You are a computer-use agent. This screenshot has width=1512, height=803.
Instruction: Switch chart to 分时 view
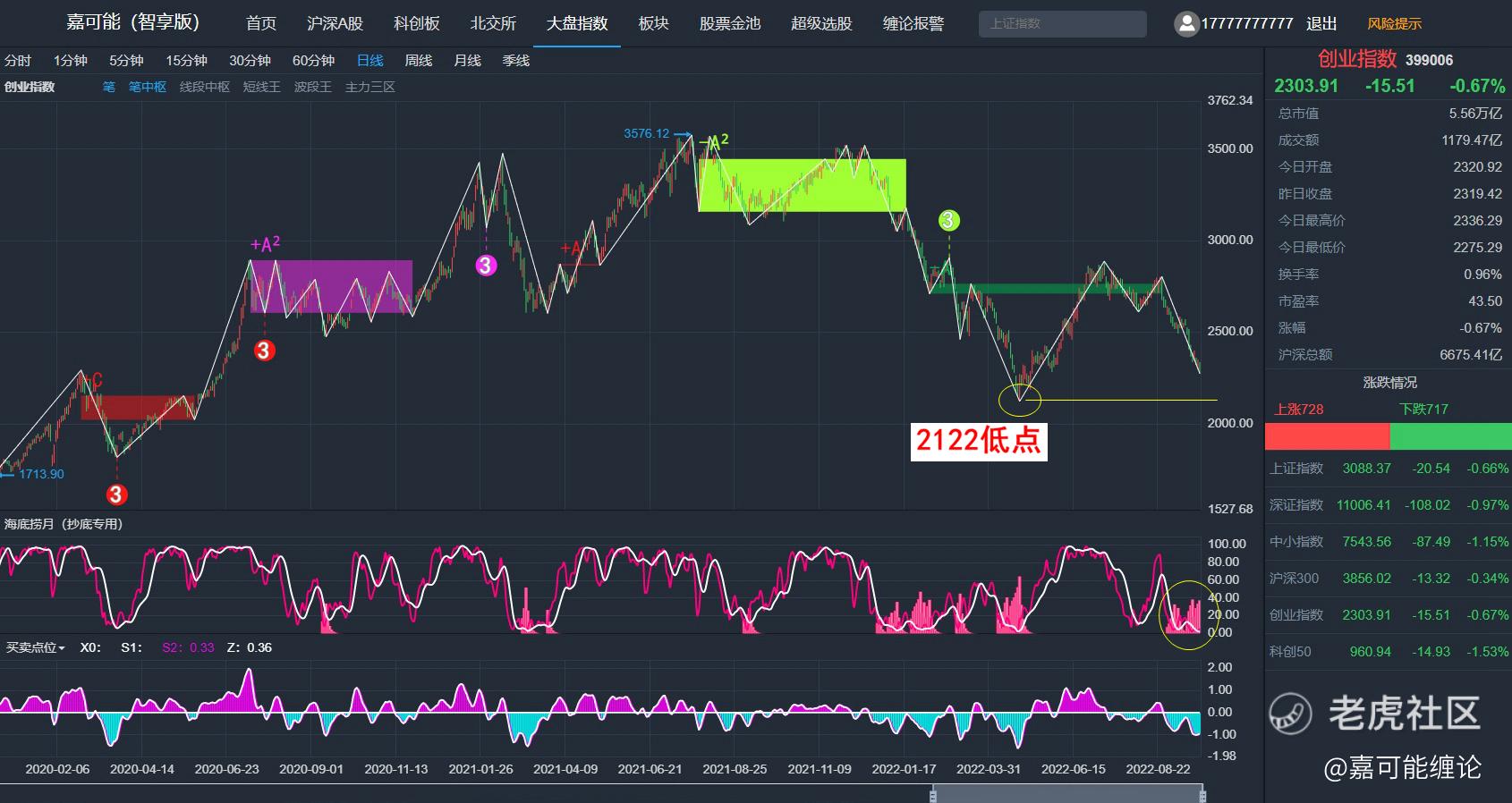[x=18, y=61]
